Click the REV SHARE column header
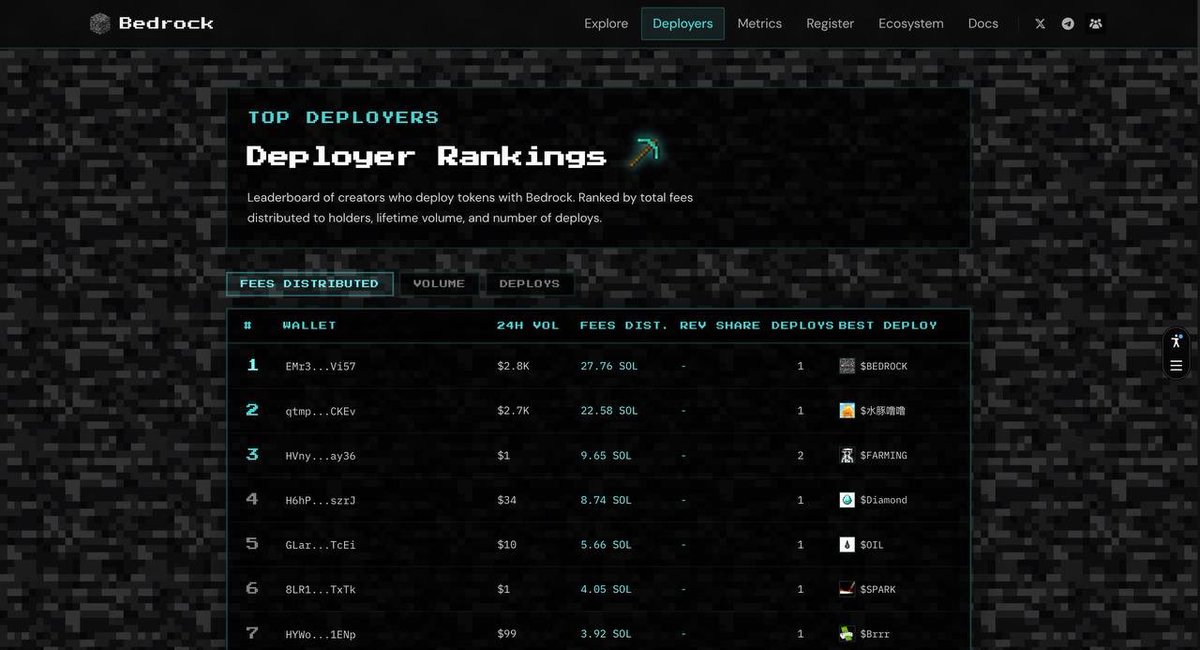This screenshot has width=1200, height=650. coord(720,325)
